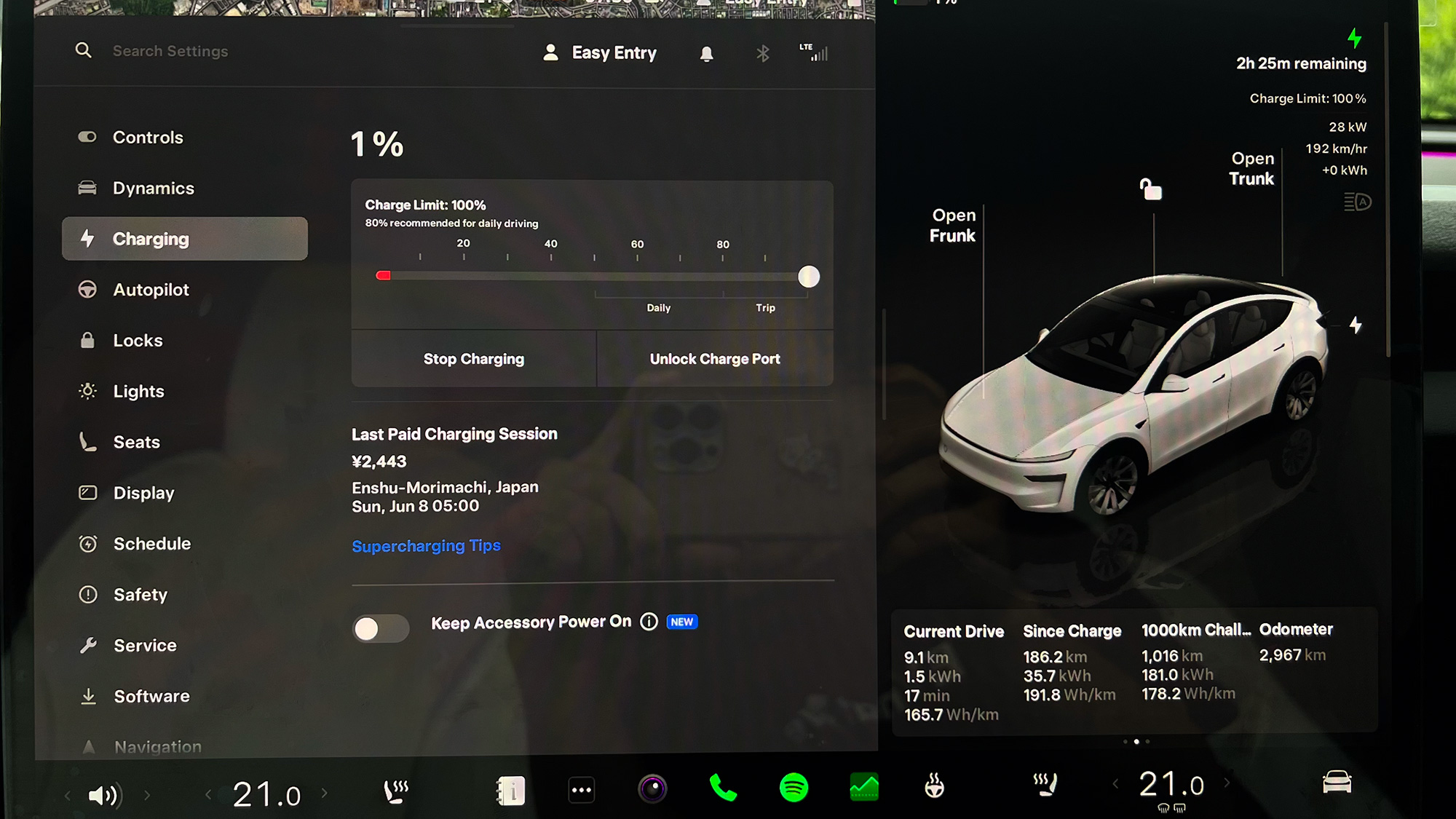
Task: Tap the volume speaker icon
Action: (106, 795)
